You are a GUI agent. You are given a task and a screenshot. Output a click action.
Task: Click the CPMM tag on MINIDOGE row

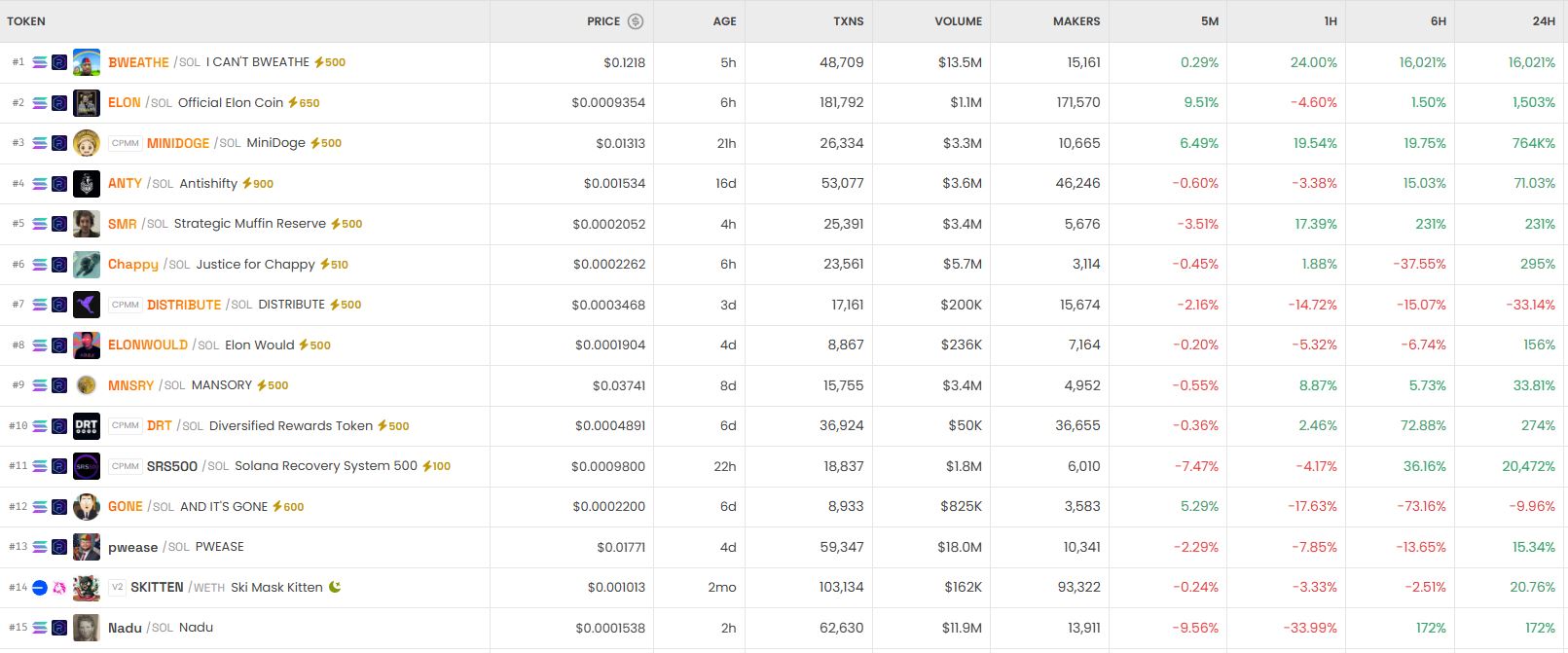(125, 143)
